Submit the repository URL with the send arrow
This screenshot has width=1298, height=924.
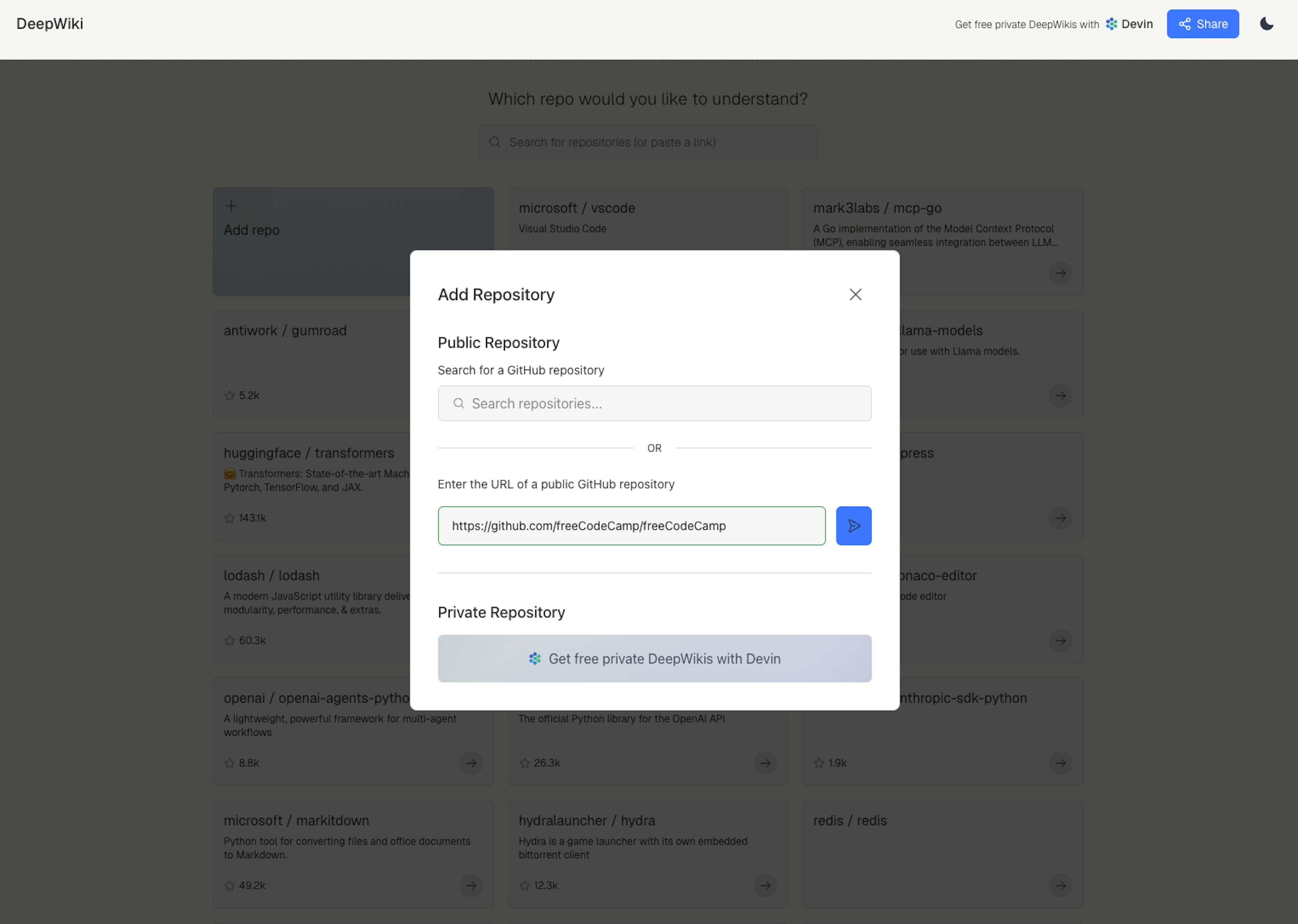tap(853, 526)
